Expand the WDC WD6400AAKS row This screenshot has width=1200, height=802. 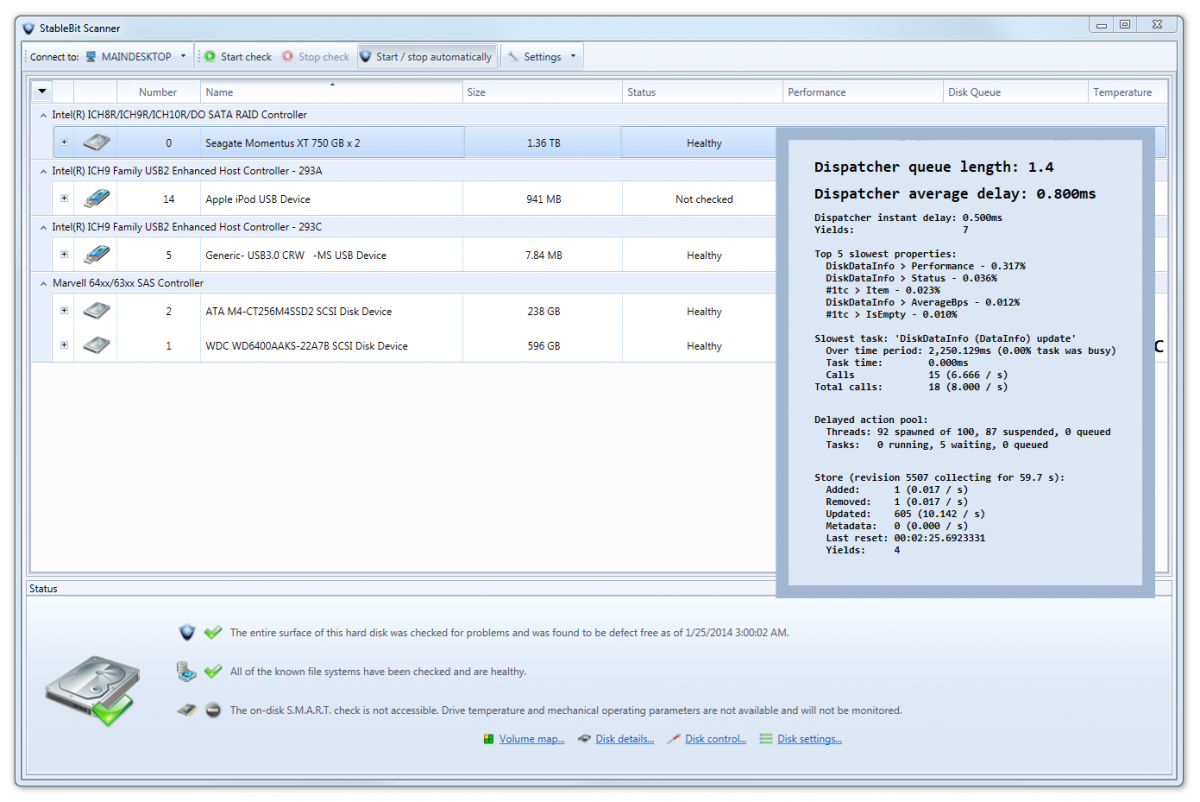click(64, 346)
